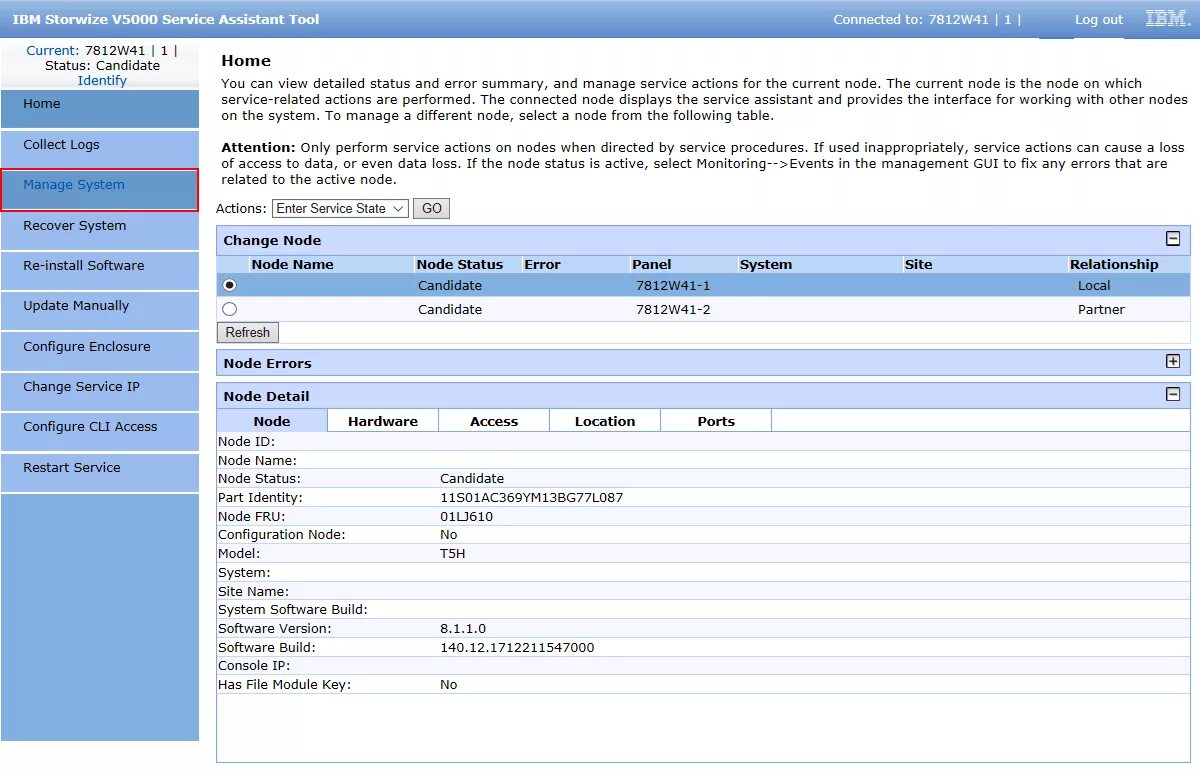Collapse the Change Node panel
Screen dimensions: 1200x776
point(1173,239)
